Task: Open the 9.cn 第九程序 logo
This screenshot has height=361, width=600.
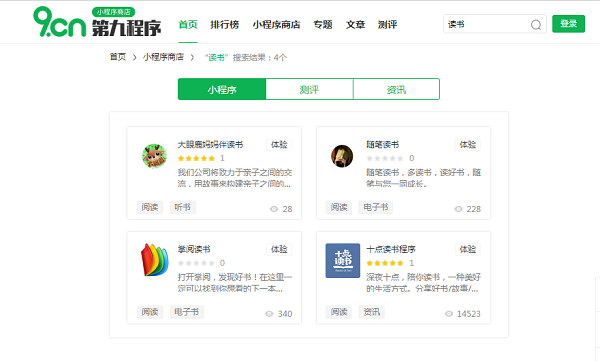Action: click(x=97, y=22)
